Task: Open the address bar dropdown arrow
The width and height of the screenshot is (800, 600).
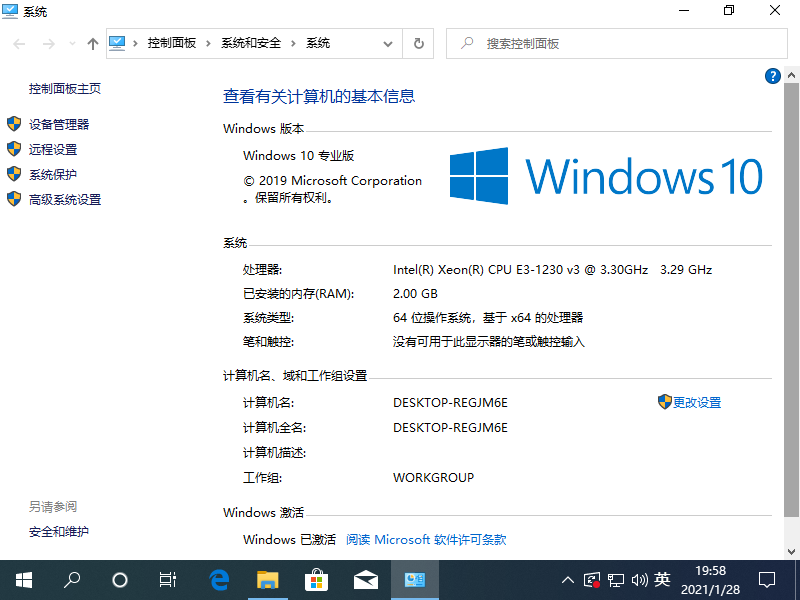Action: point(389,43)
